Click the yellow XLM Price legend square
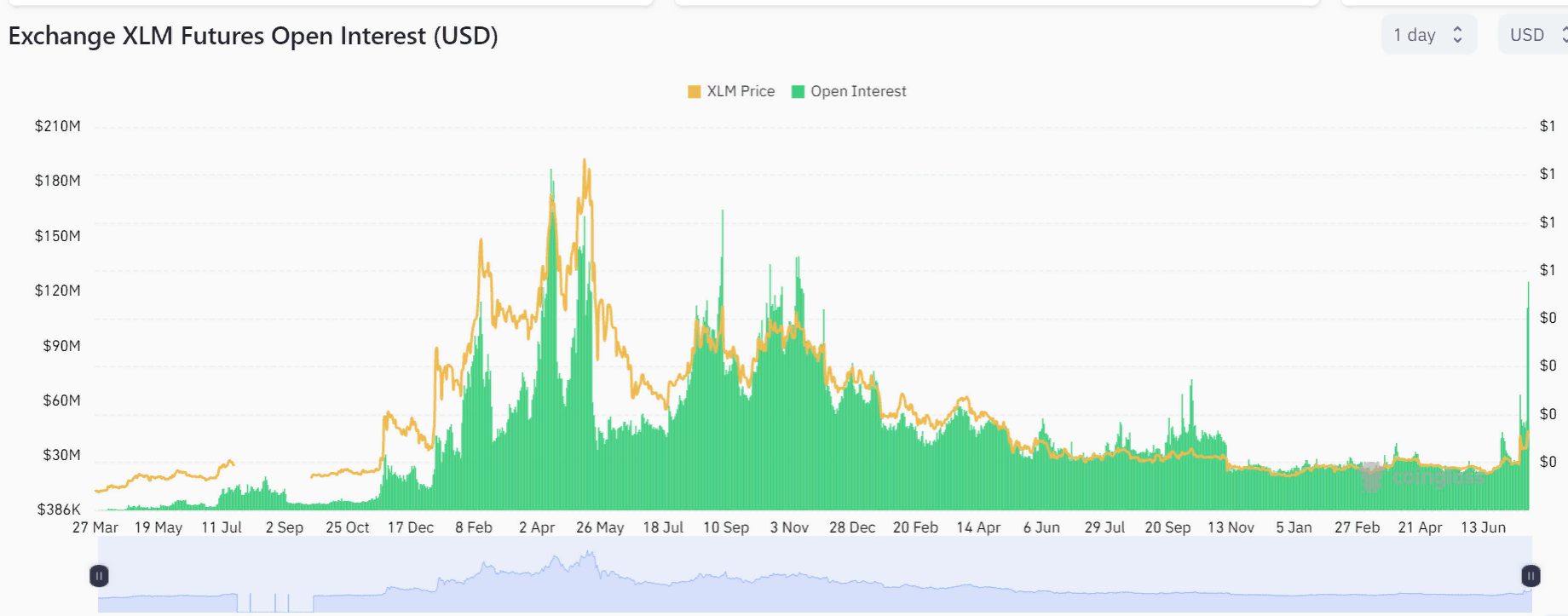Viewport: 1568px width, 616px height. click(x=694, y=92)
